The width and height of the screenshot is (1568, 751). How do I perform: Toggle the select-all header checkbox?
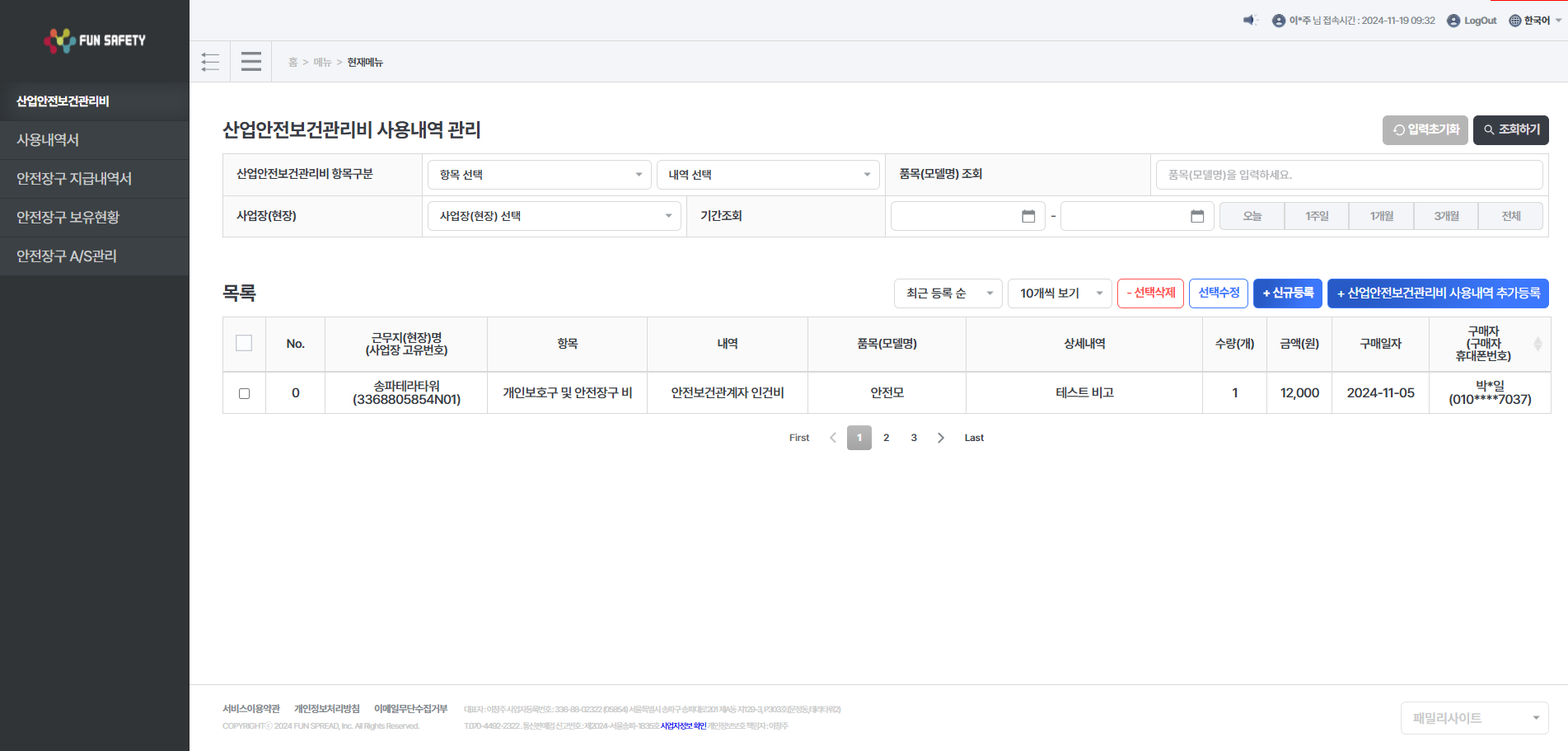pos(244,343)
